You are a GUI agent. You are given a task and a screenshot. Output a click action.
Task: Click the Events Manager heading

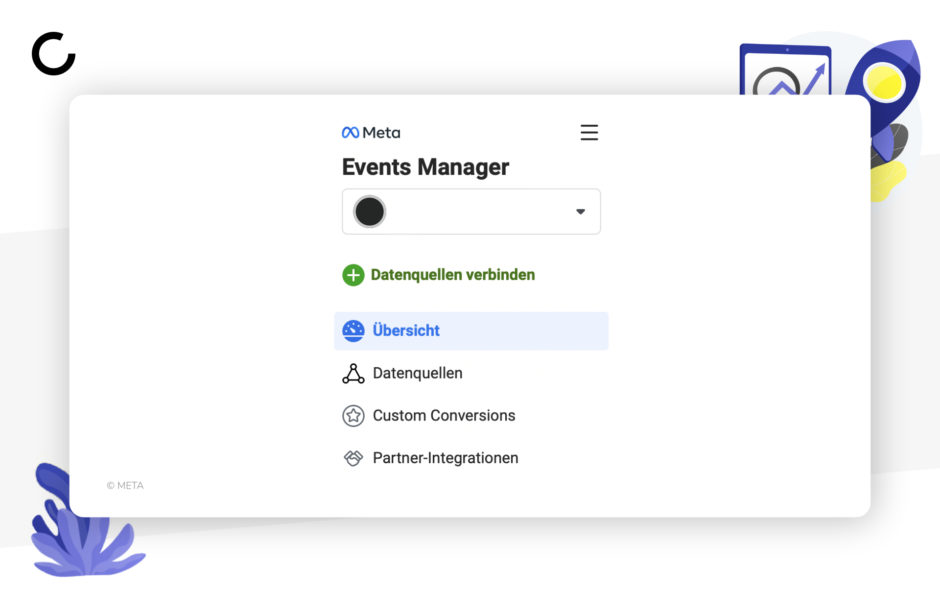[425, 167]
